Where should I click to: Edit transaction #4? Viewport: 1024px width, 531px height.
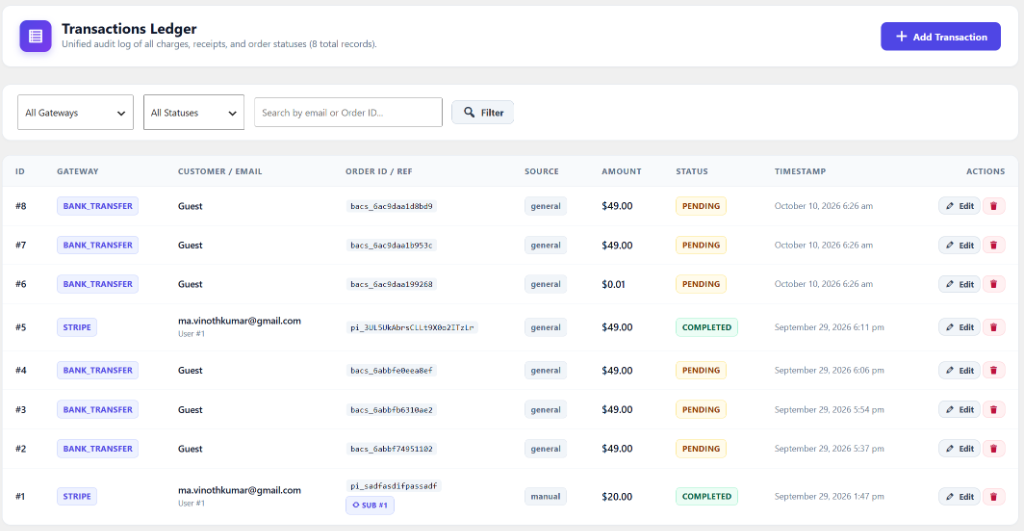point(959,370)
